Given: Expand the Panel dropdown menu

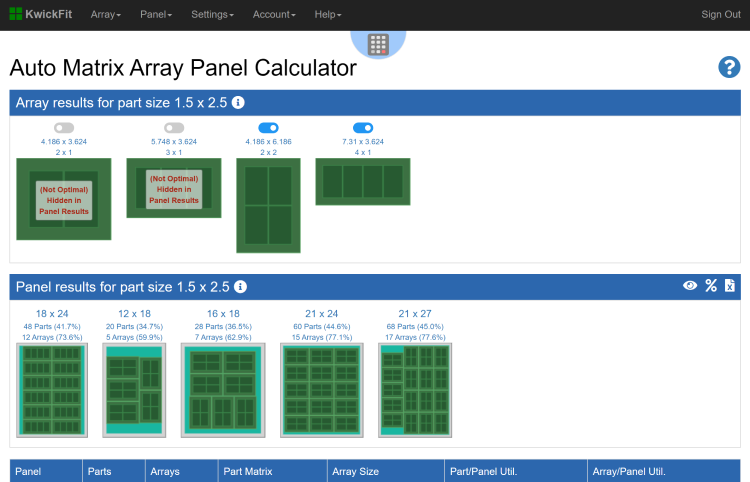Looking at the screenshot, I should tap(156, 15).
